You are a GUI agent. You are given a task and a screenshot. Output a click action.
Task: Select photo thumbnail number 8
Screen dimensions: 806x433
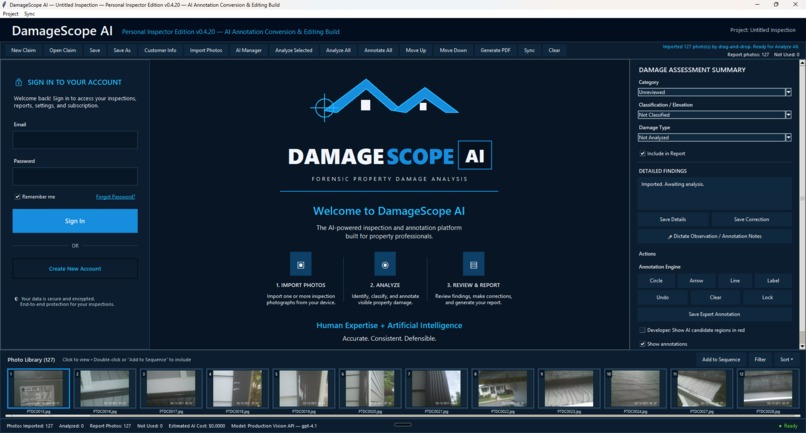pos(503,389)
